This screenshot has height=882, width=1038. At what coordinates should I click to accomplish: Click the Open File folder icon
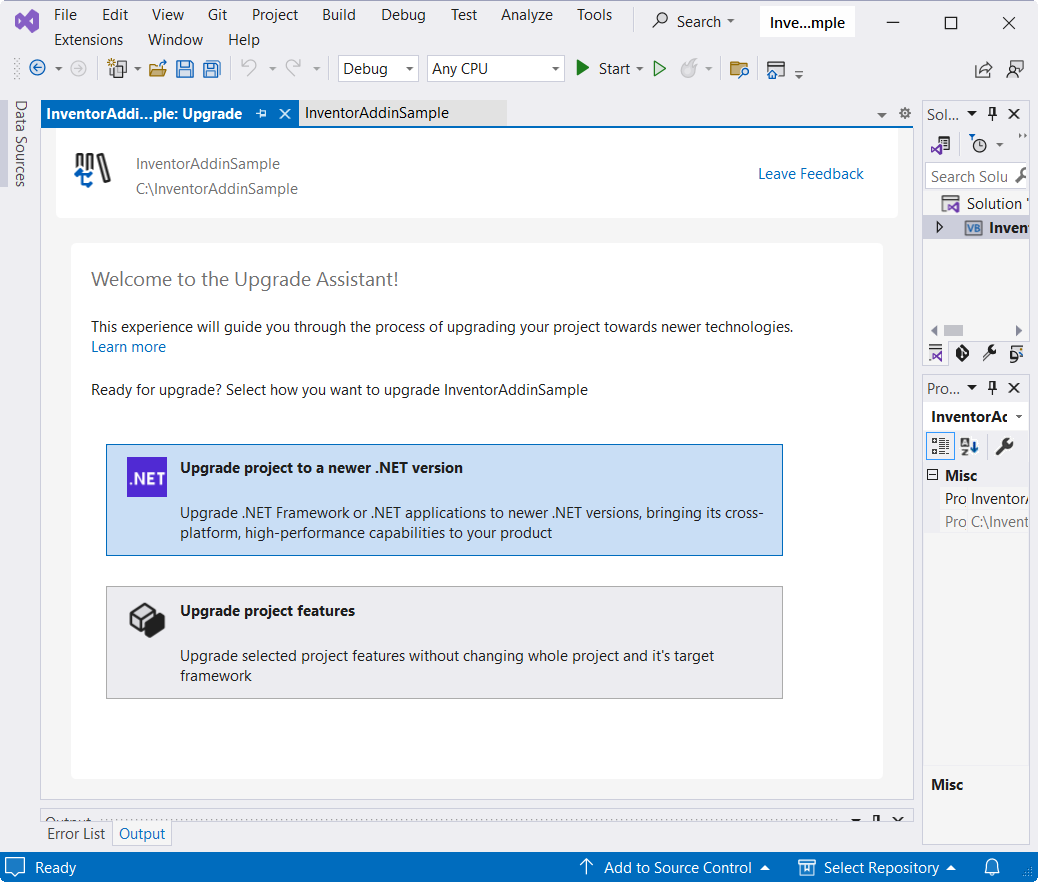158,69
